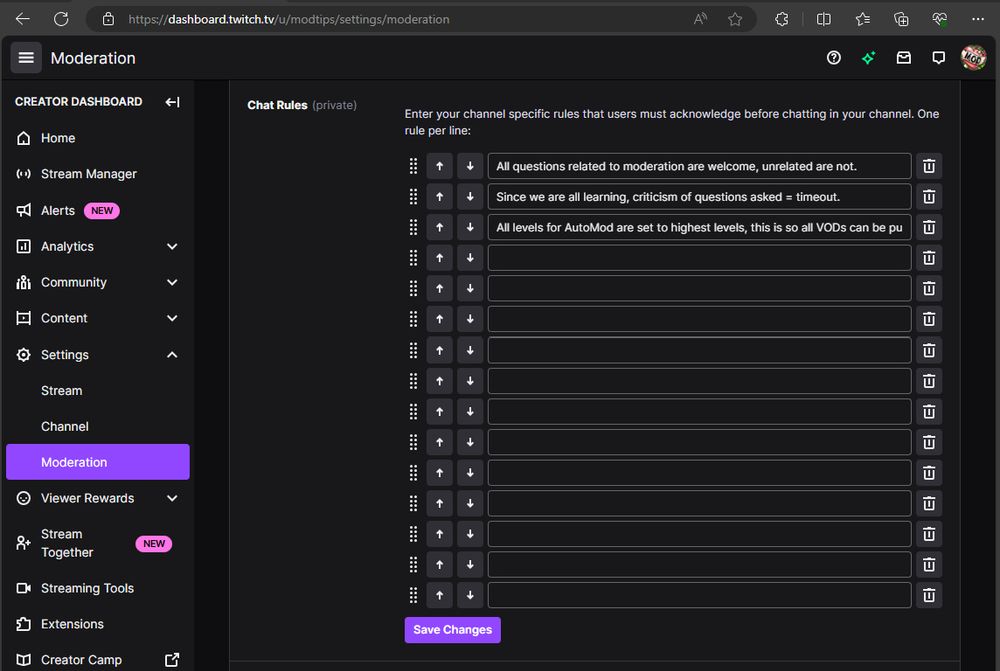Click your profile avatar picture
This screenshot has height=671, width=1000.
coord(972,58)
